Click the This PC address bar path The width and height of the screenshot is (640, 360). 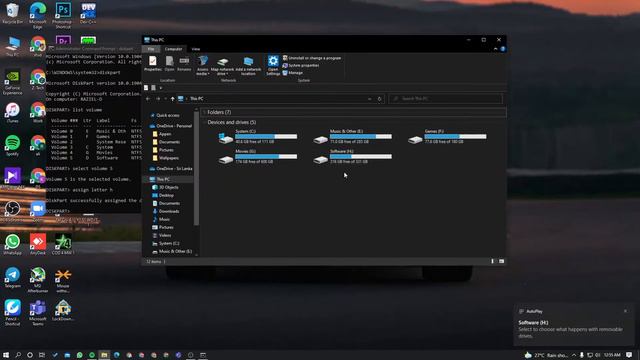[x=196, y=99]
